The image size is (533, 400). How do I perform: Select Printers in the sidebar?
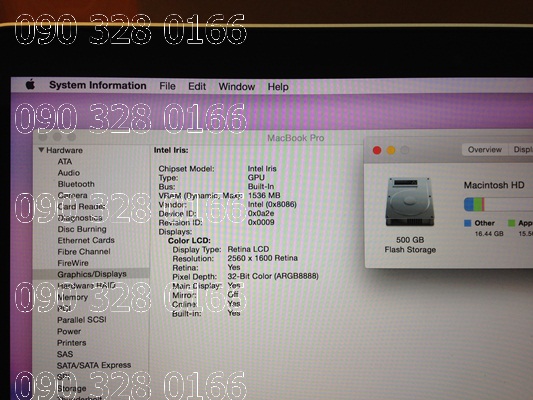point(71,343)
